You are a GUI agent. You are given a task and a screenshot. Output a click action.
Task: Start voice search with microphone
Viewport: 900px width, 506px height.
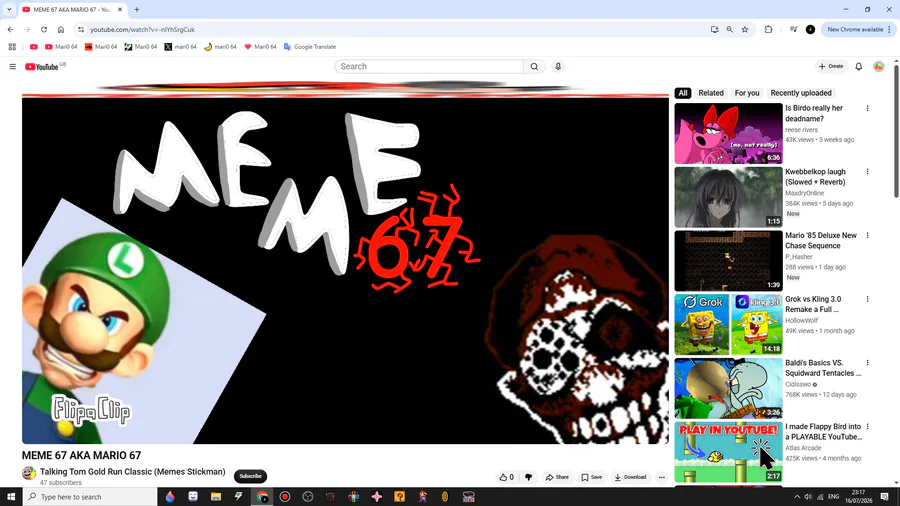tap(558, 67)
